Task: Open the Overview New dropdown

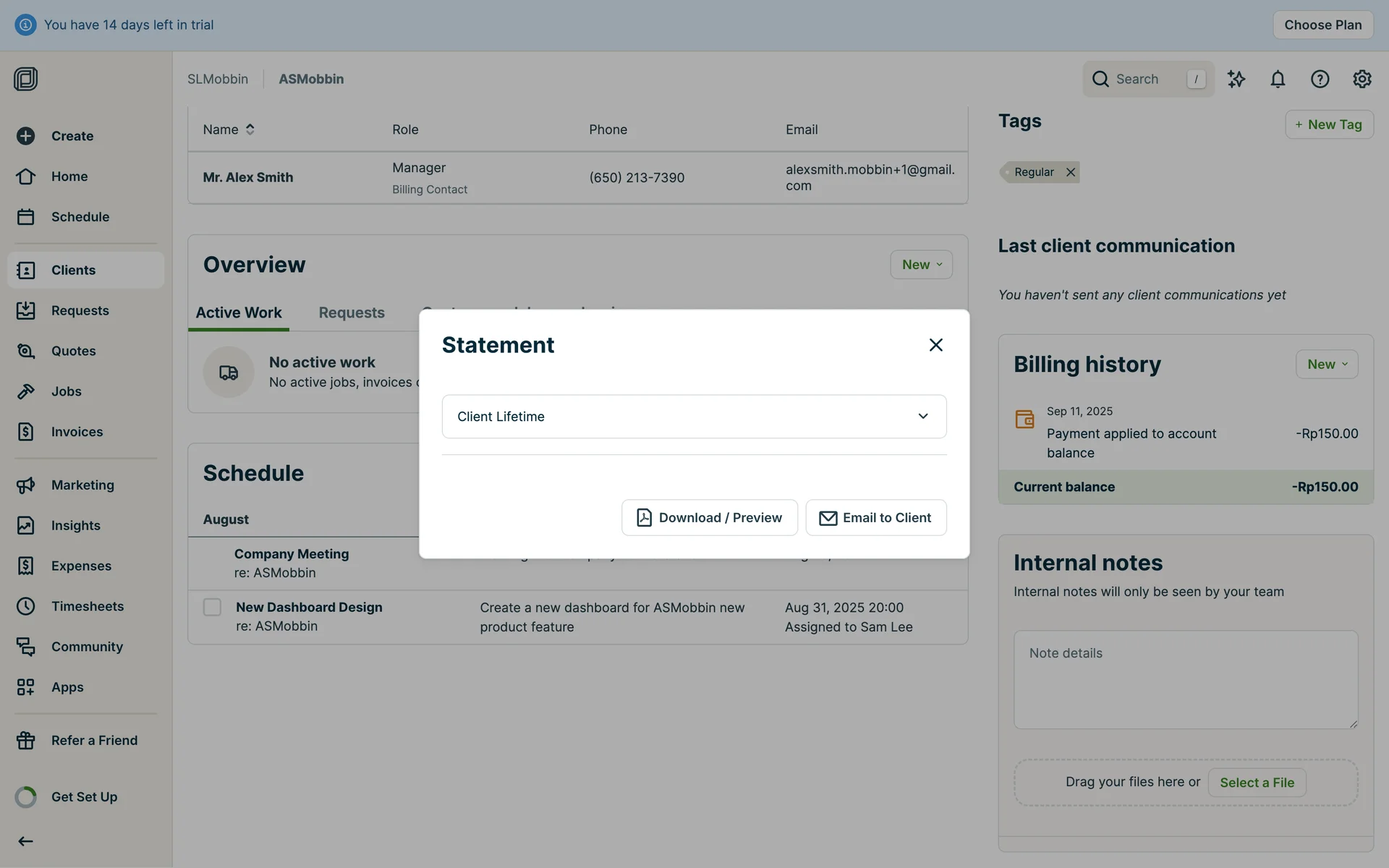Action: click(921, 265)
